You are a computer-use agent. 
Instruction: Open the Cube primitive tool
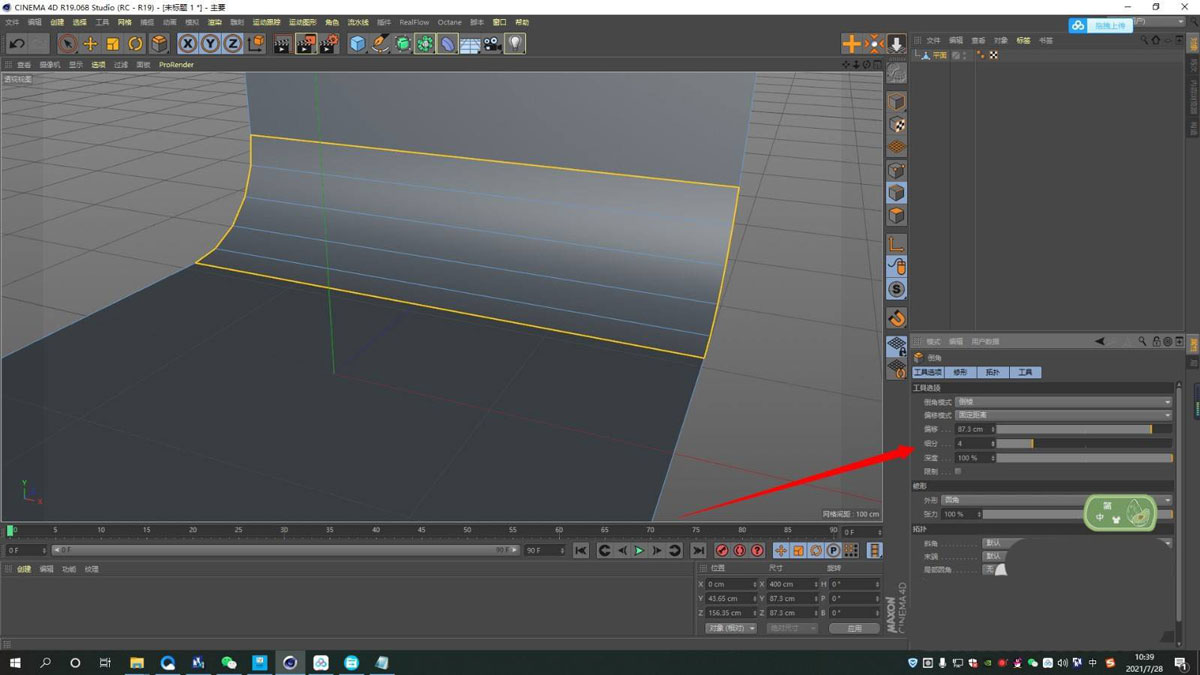click(x=358, y=43)
